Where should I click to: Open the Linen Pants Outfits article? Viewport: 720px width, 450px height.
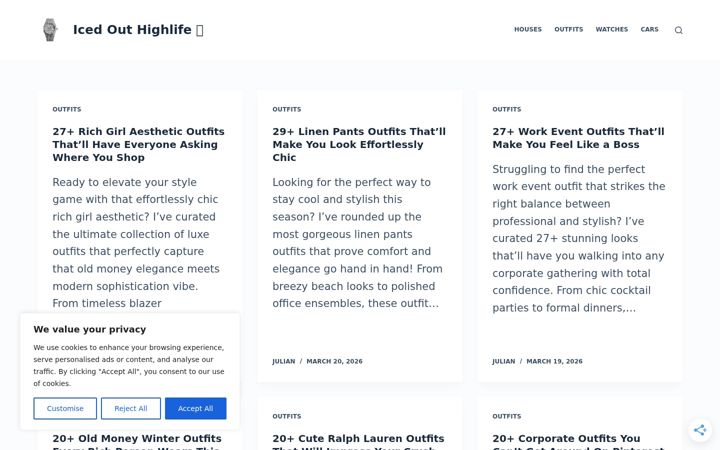359,144
